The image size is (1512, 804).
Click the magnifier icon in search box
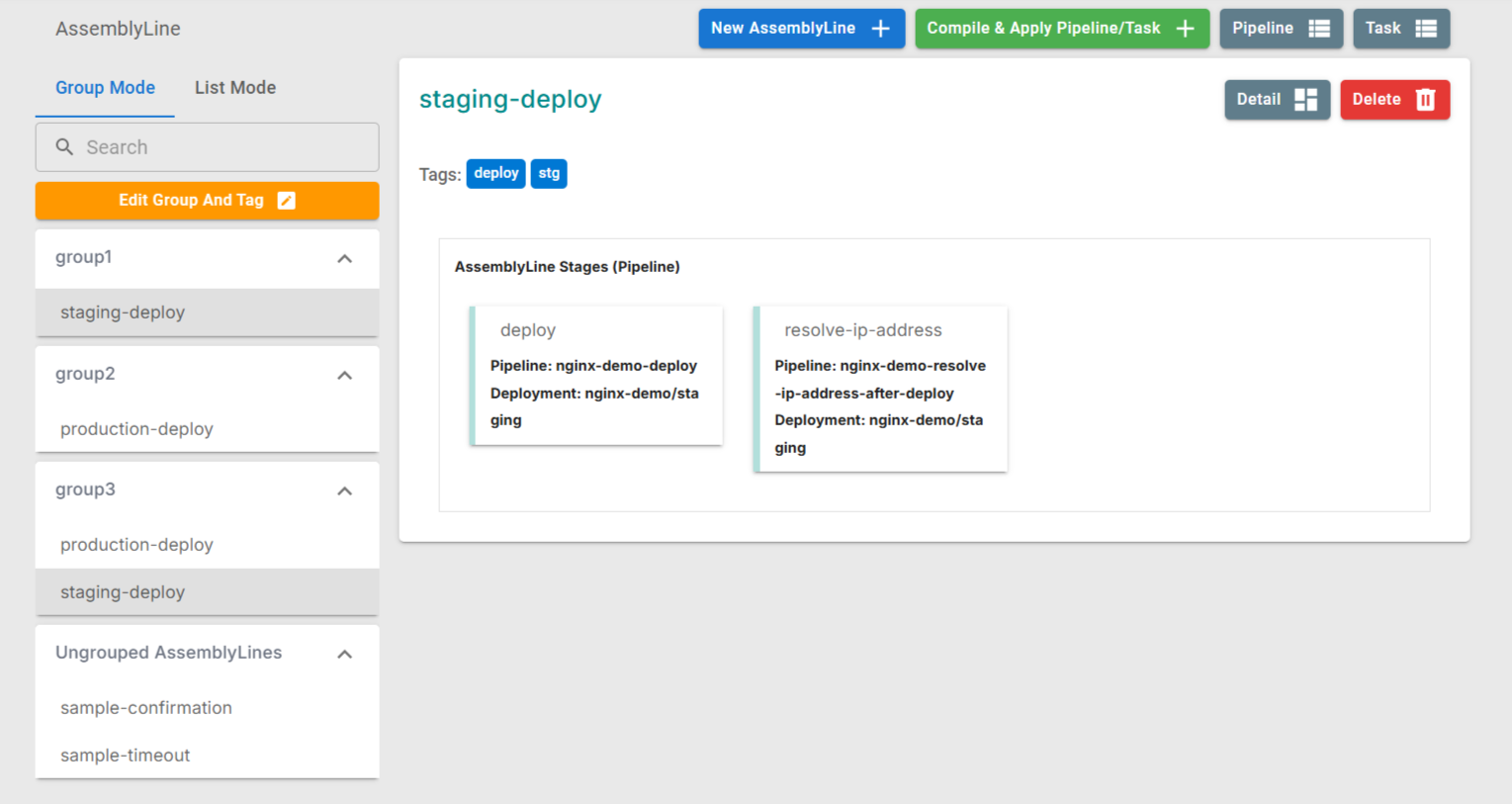64,147
